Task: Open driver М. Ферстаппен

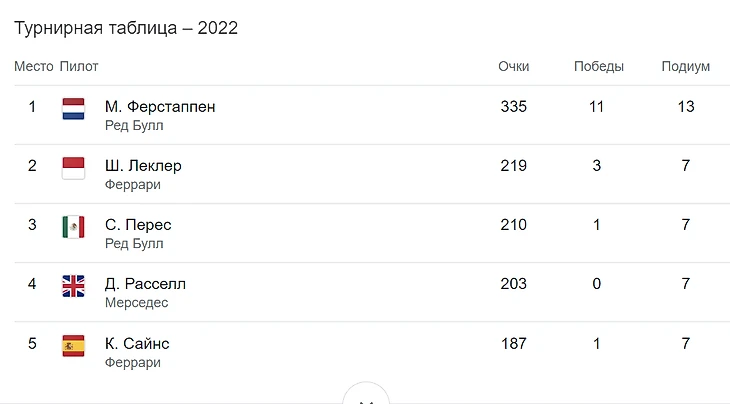Action: pos(160,107)
